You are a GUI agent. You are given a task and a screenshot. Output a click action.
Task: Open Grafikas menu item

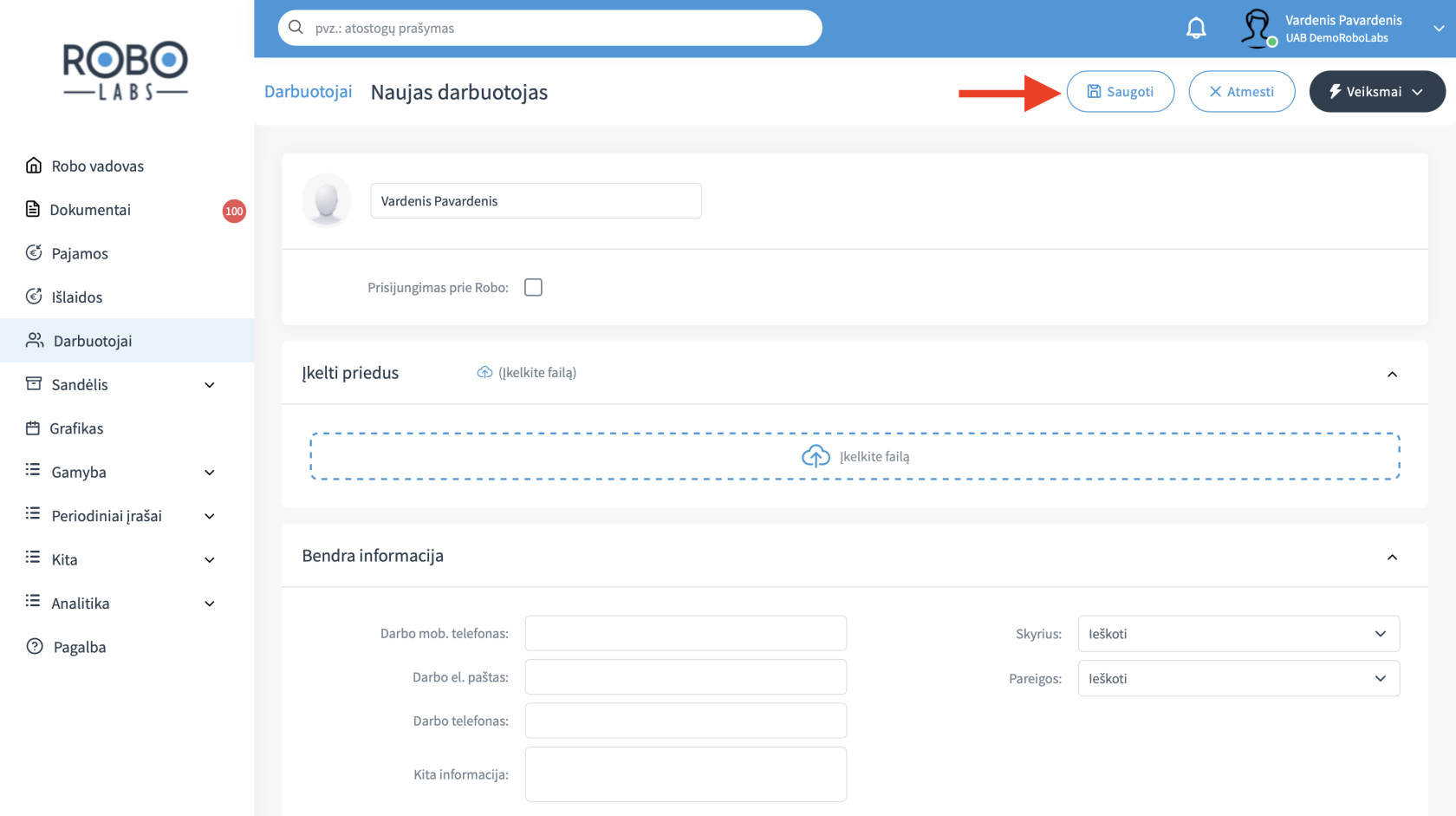click(76, 428)
